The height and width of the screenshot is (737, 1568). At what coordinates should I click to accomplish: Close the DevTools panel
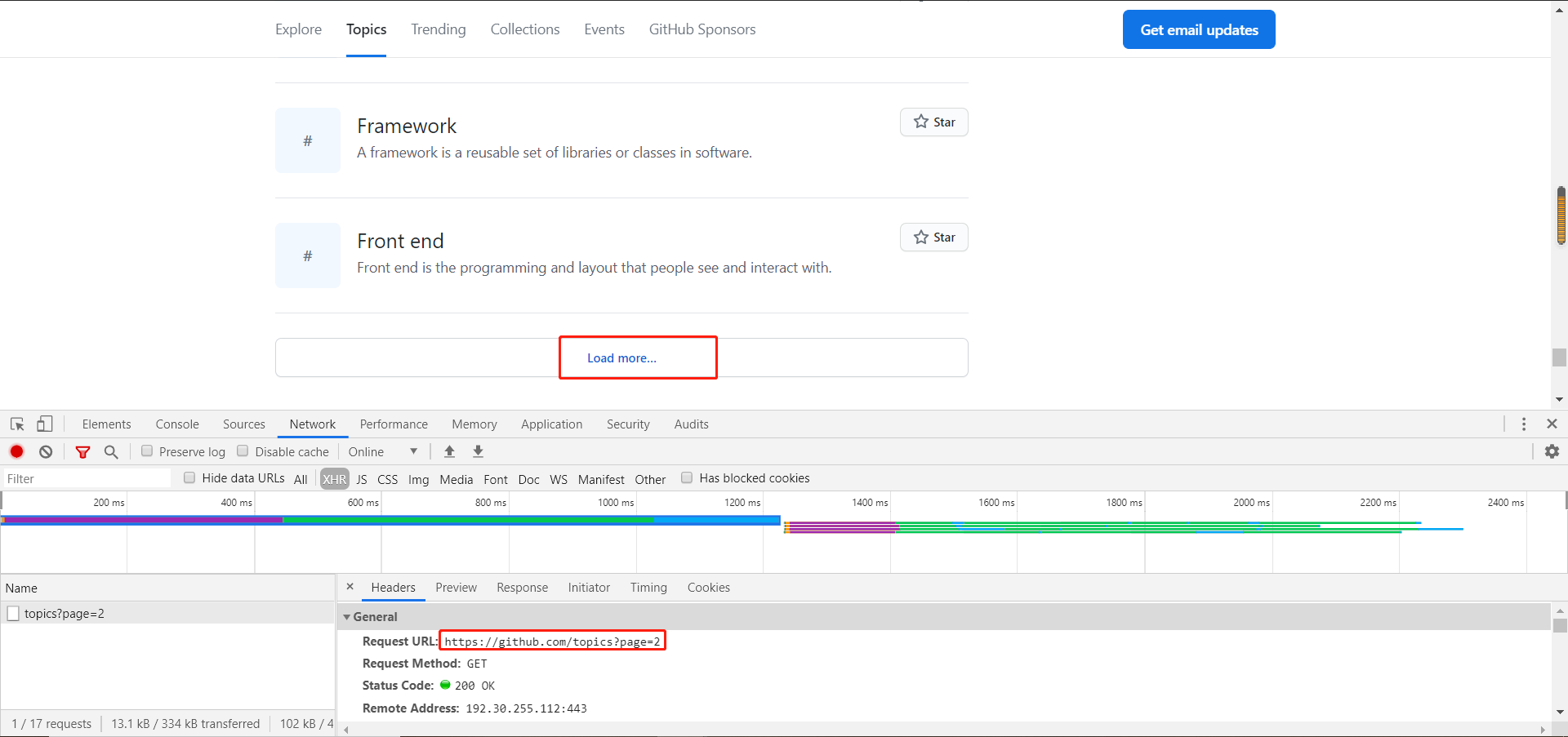tap(1552, 424)
